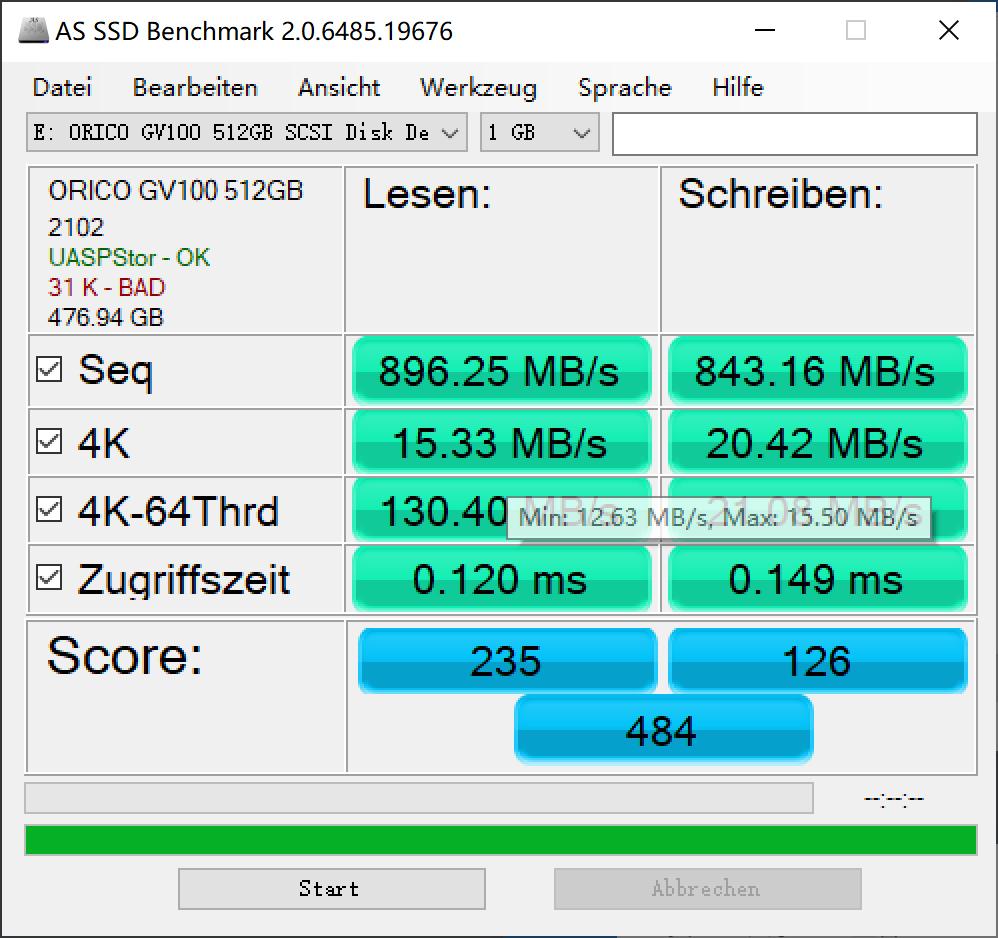Open the Datei menu
The width and height of the screenshot is (998, 938).
(x=62, y=87)
